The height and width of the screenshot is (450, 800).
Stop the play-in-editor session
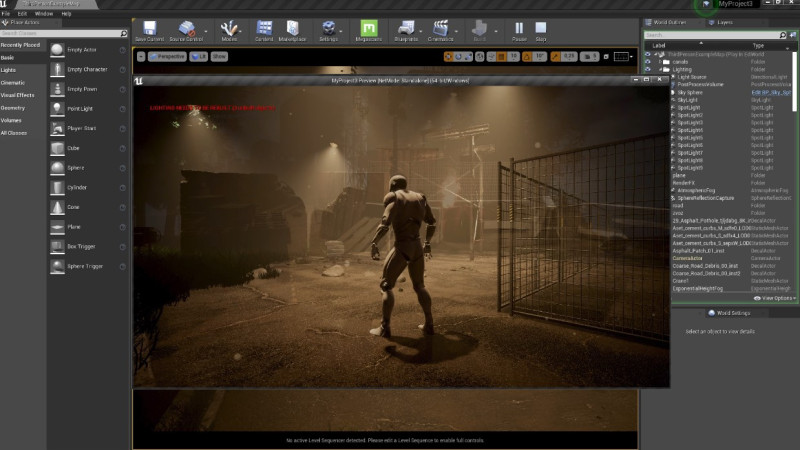[541, 28]
